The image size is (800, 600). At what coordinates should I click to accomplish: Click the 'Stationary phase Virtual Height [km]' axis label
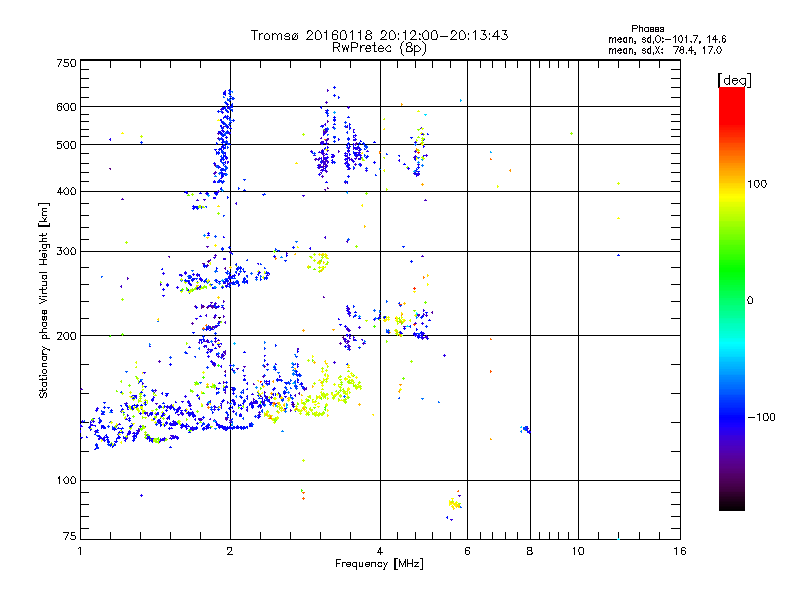tap(44, 300)
